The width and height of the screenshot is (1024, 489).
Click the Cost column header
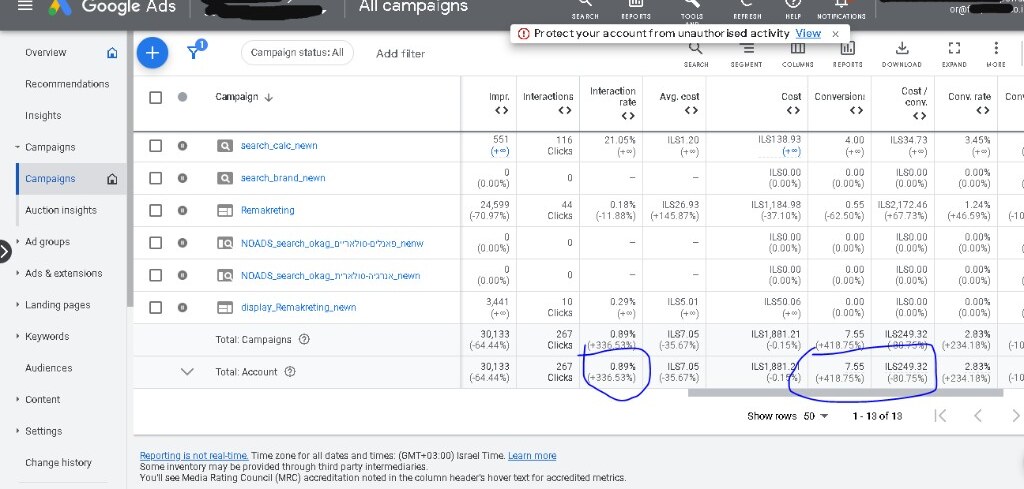[791, 97]
